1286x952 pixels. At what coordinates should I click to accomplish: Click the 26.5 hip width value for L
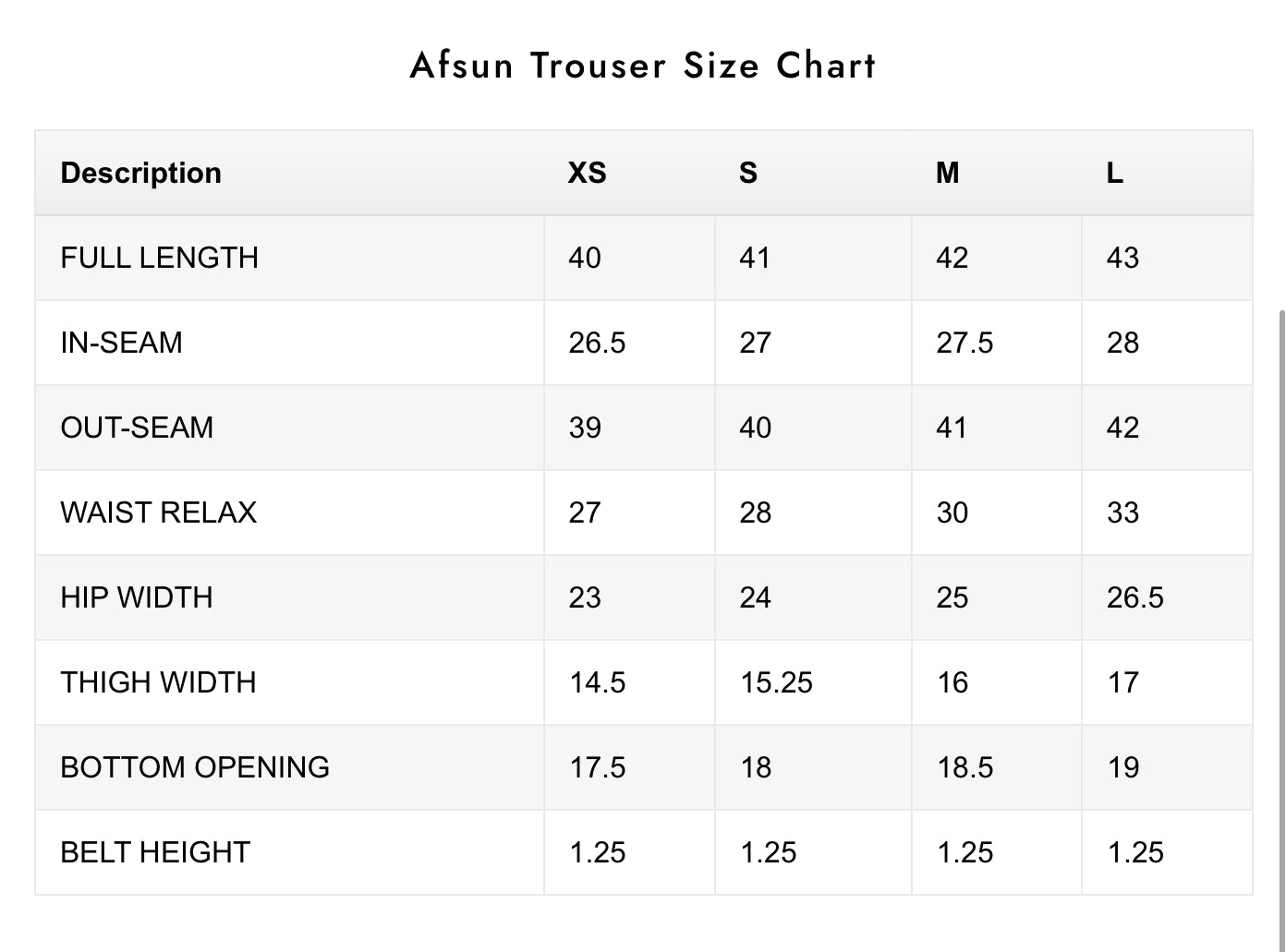tap(1135, 597)
